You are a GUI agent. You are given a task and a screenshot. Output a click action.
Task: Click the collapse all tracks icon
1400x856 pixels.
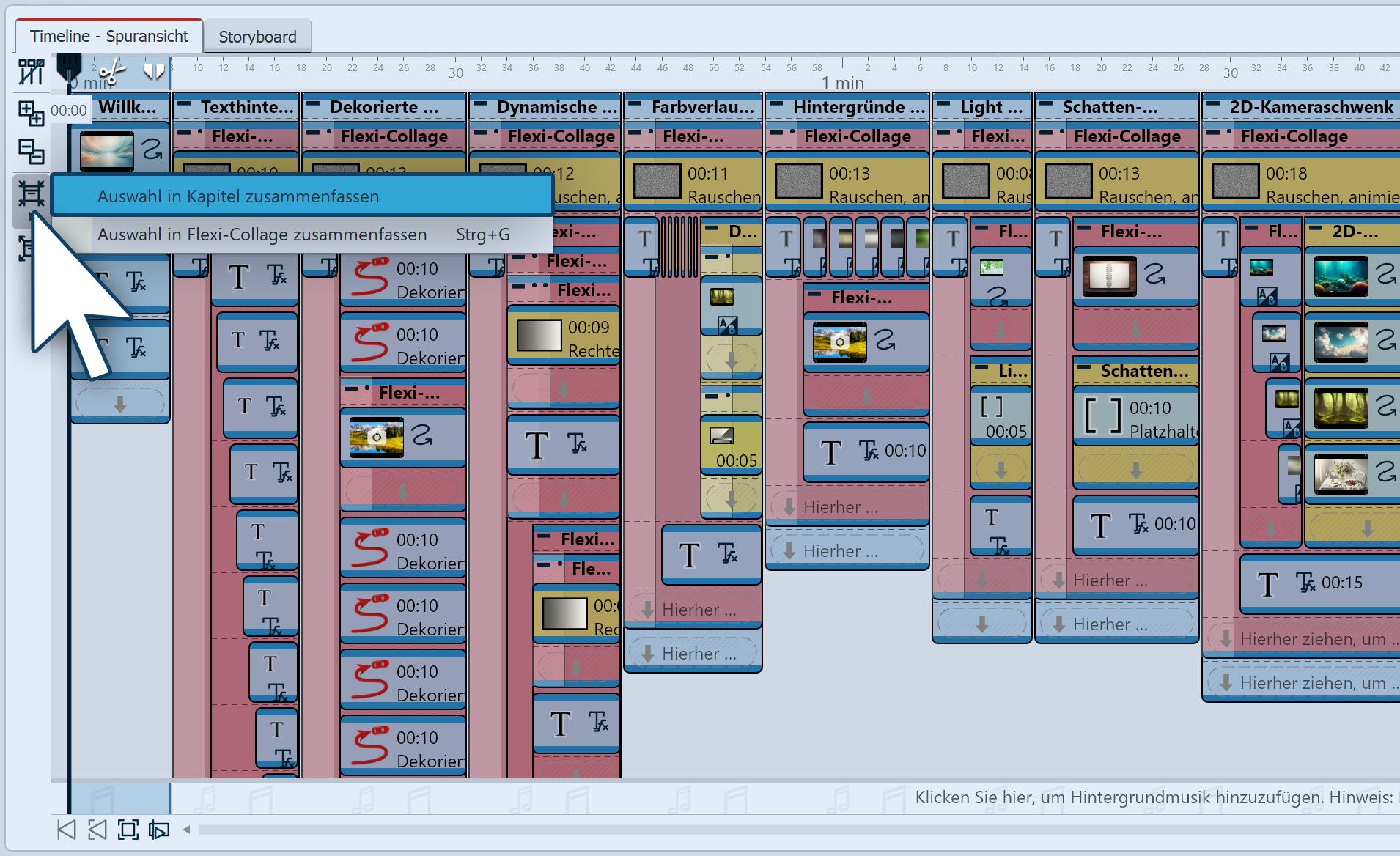31,152
